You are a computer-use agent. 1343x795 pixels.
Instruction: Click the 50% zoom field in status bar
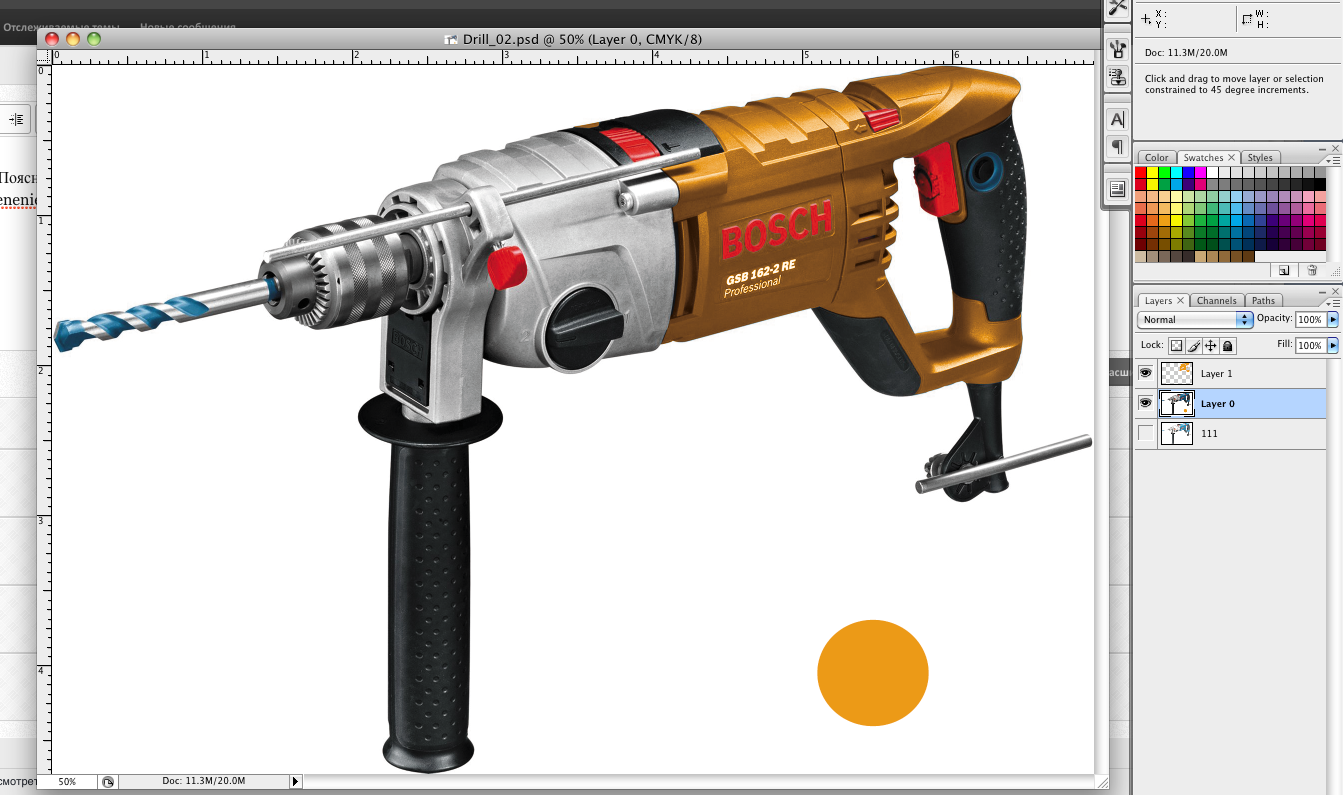(x=67, y=781)
